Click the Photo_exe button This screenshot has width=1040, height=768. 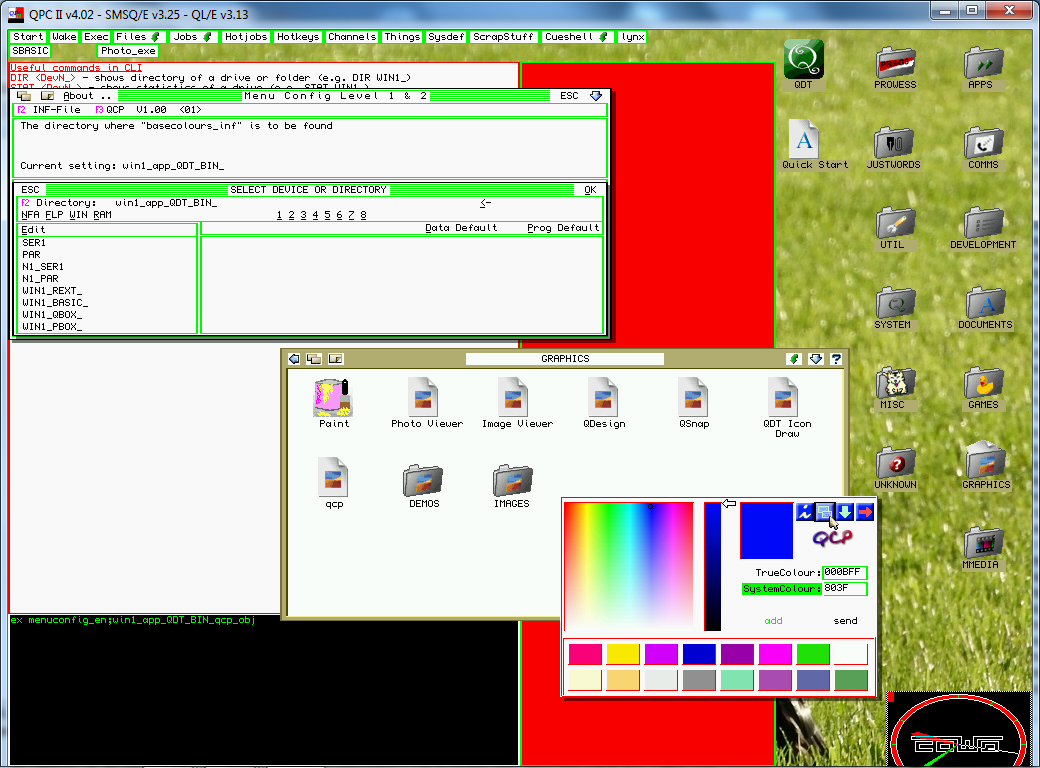click(128, 51)
